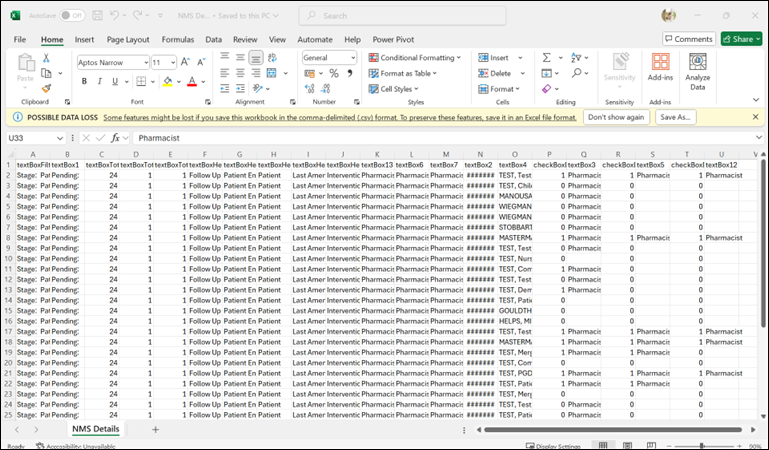Click the Comma Style icon

point(350,74)
